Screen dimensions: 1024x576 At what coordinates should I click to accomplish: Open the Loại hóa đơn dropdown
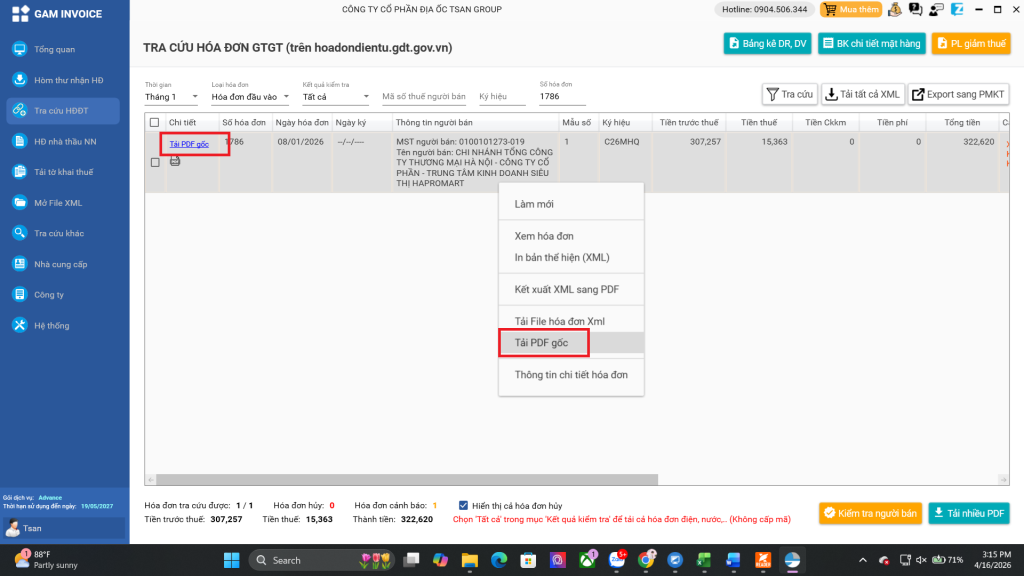pyautogui.click(x=250, y=97)
